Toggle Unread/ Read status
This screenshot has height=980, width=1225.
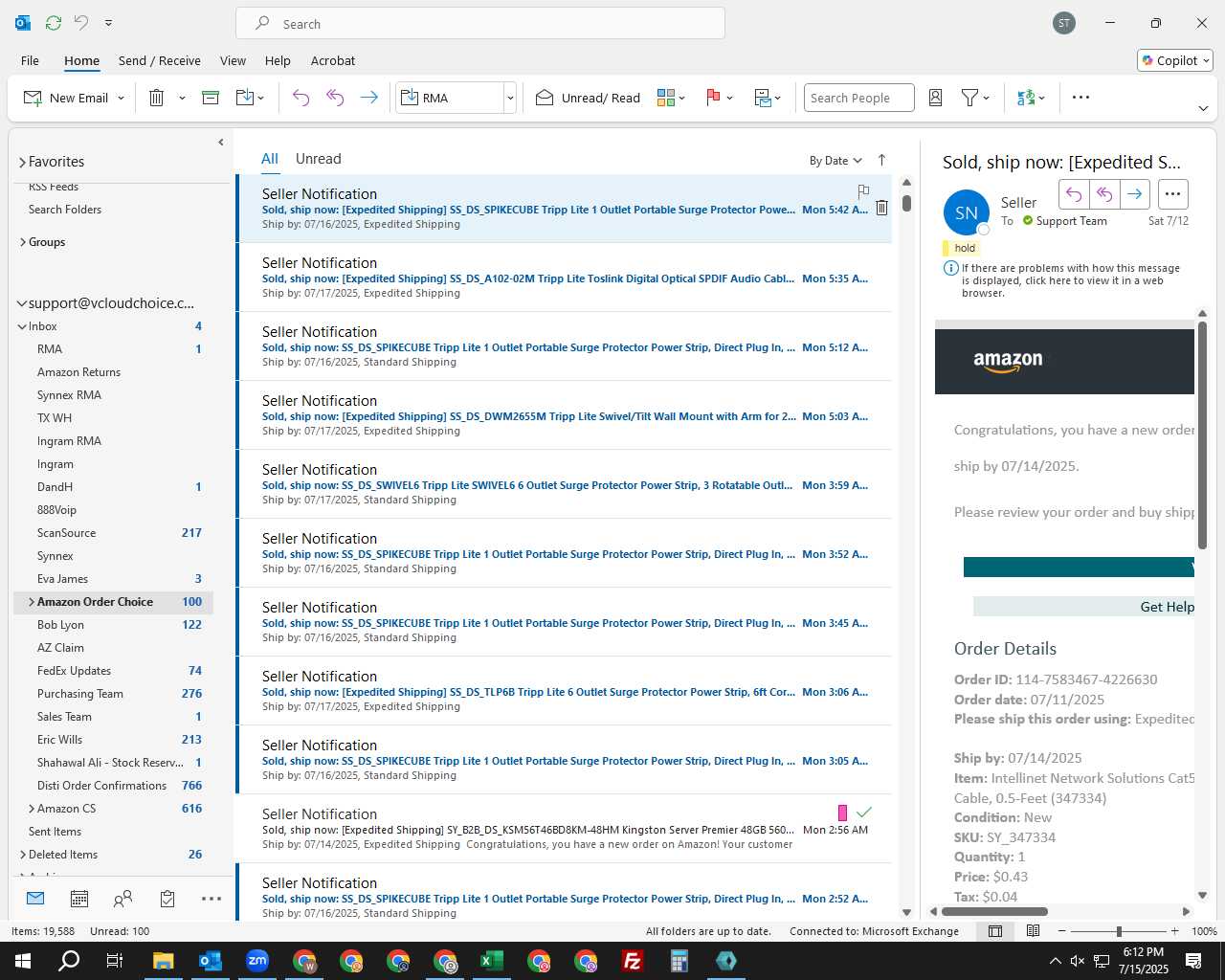click(x=588, y=98)
